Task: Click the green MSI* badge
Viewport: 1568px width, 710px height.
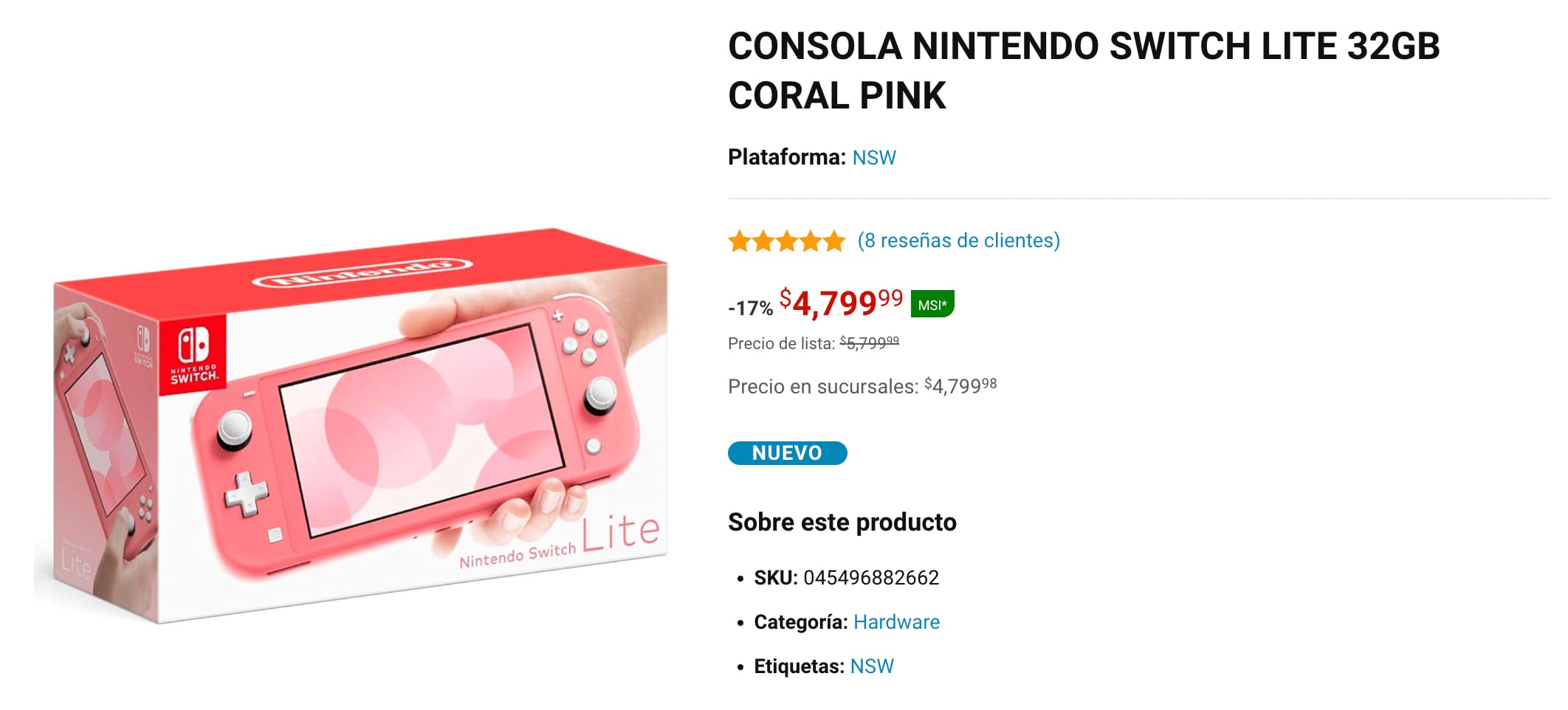Action: pyautogui.click(x=932, y=304)
